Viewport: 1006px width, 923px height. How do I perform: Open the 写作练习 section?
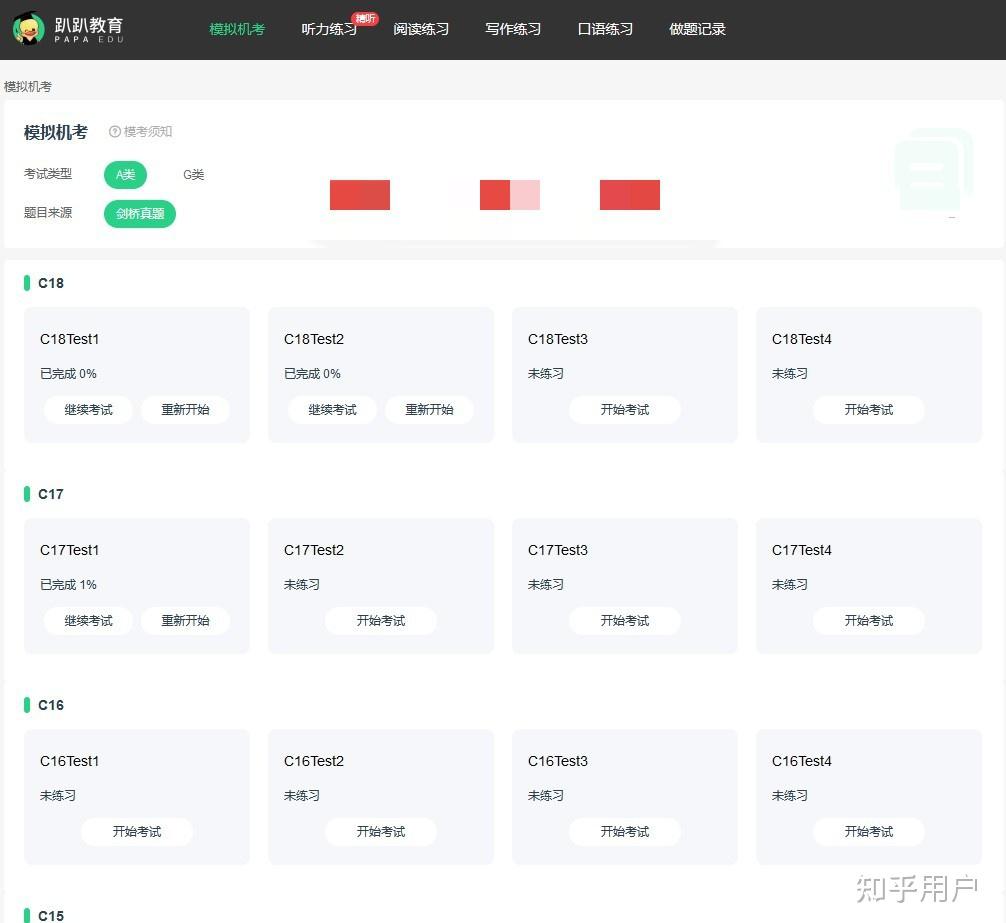[513, 30]
